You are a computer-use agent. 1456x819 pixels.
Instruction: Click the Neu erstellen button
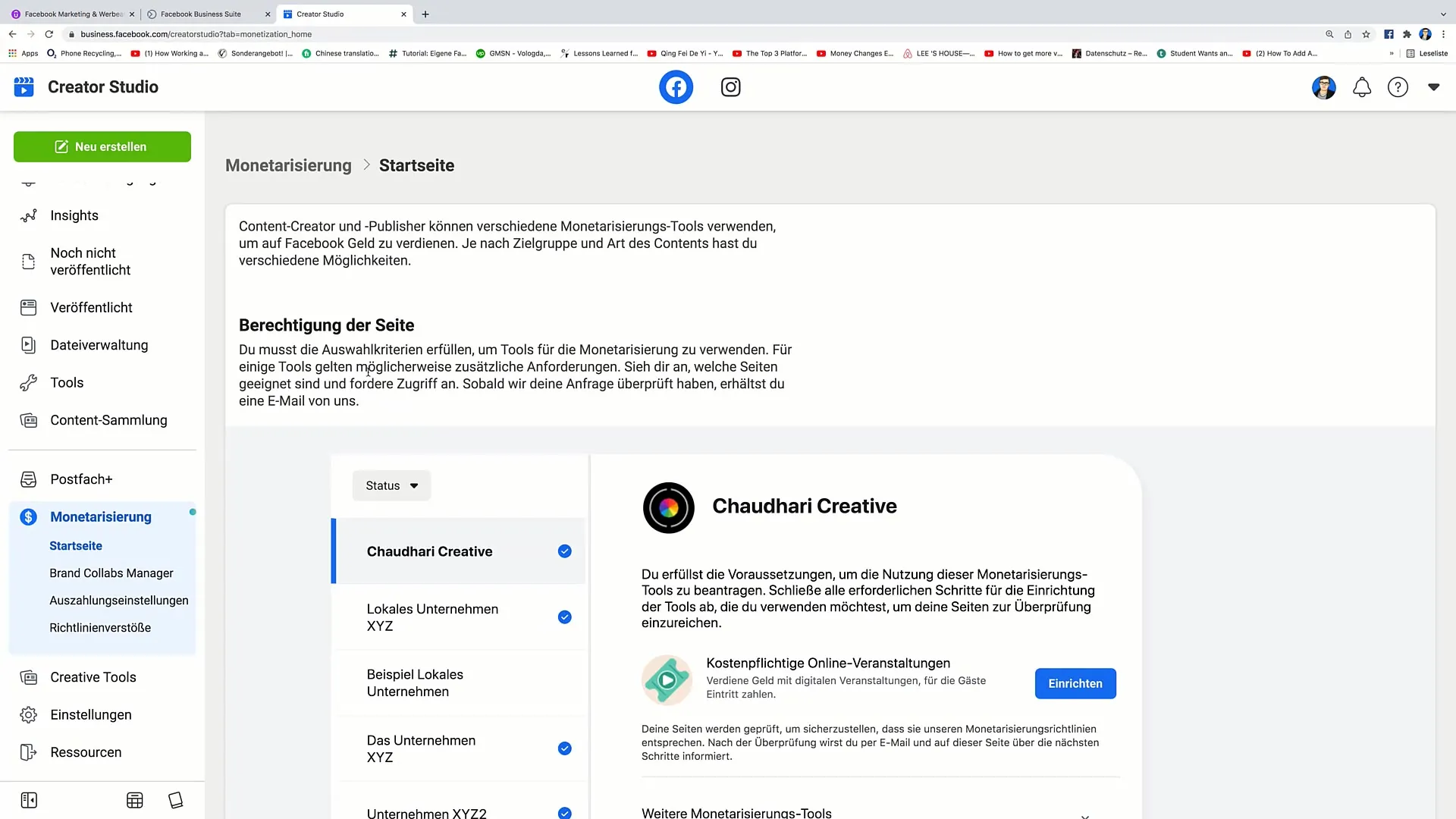pos(102,146)
